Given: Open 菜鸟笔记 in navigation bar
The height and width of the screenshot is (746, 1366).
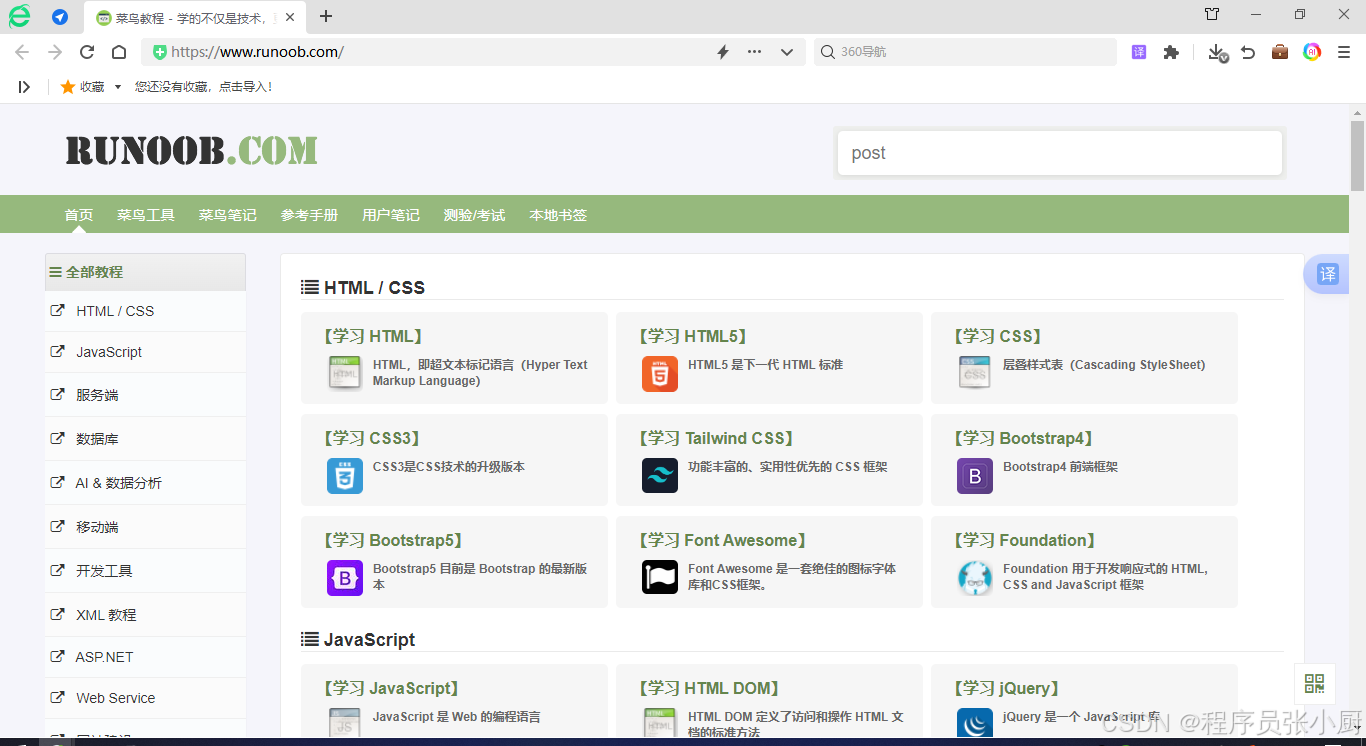Looking at the screenshot, I should (227, 215).
